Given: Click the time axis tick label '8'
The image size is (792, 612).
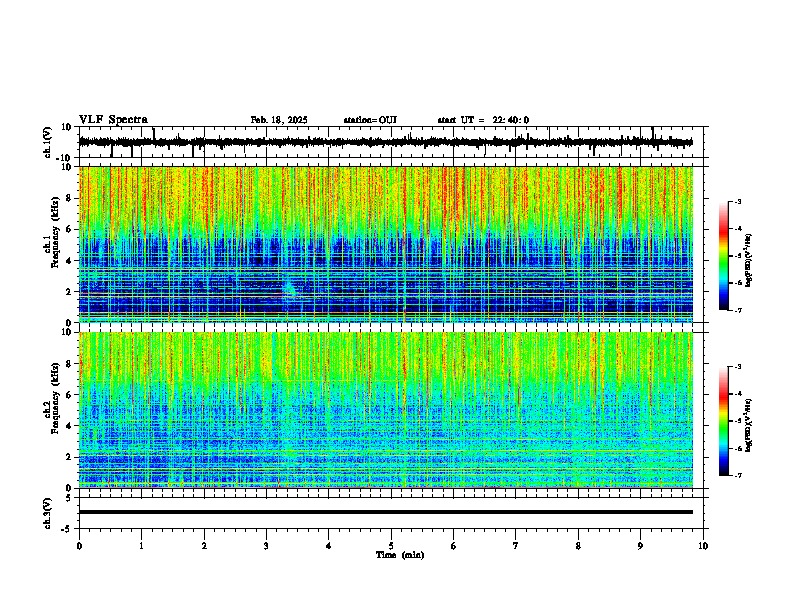Looking at the screenshot, I should 578,546.
